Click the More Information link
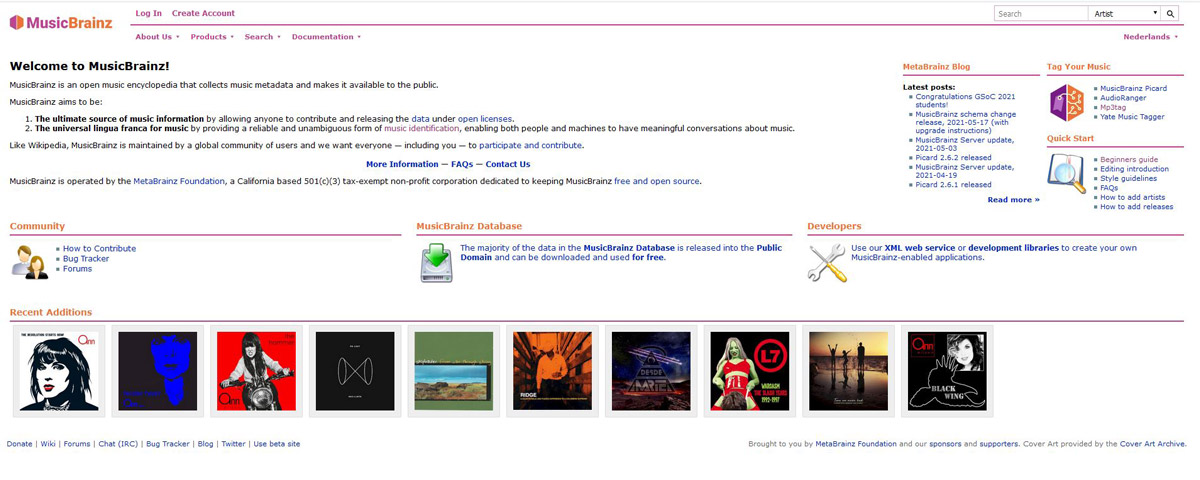 click(x=402, y=164)
